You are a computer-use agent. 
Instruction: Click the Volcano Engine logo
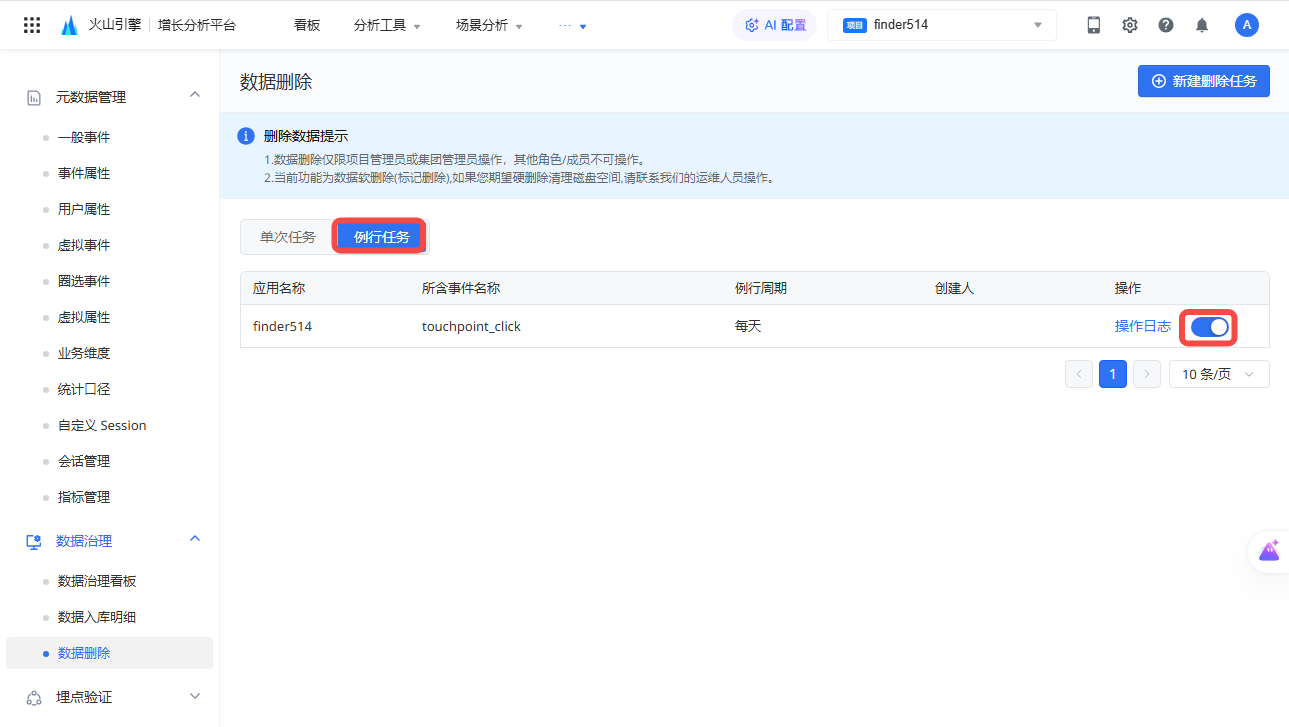point(69,25)
